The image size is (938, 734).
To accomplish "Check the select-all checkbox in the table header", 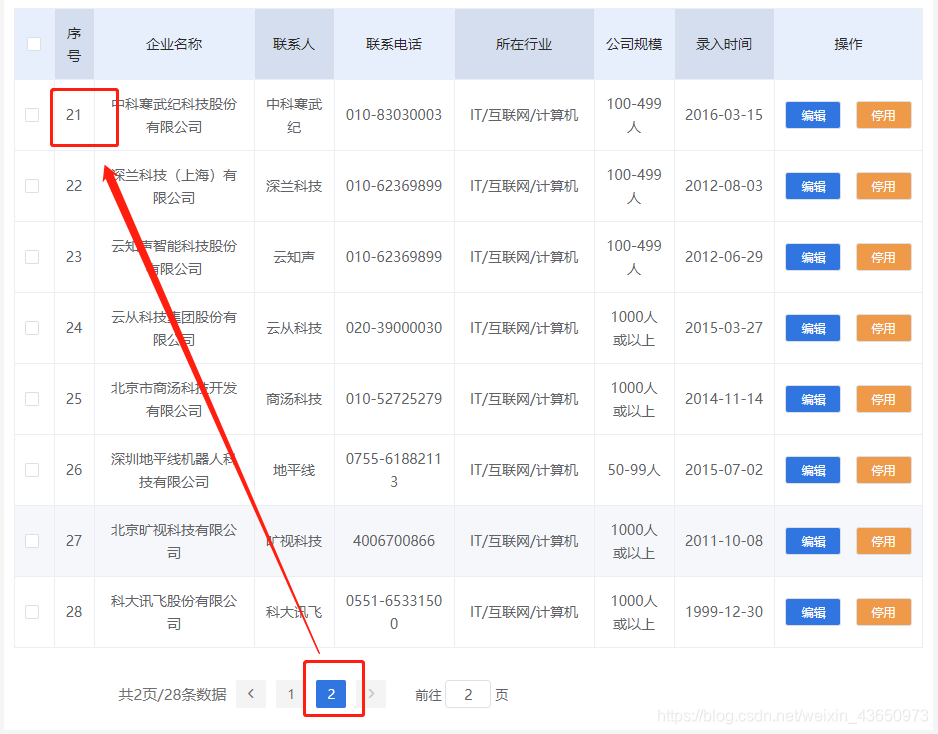I will (33, 44).
